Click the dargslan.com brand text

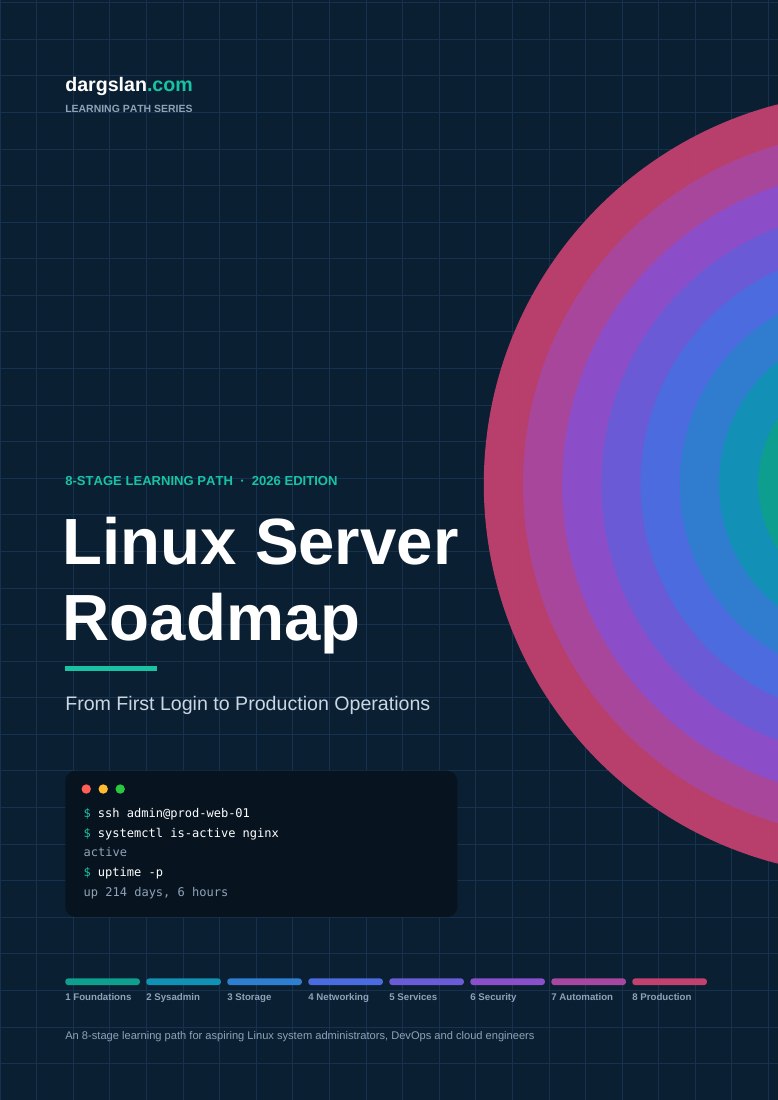128,85
